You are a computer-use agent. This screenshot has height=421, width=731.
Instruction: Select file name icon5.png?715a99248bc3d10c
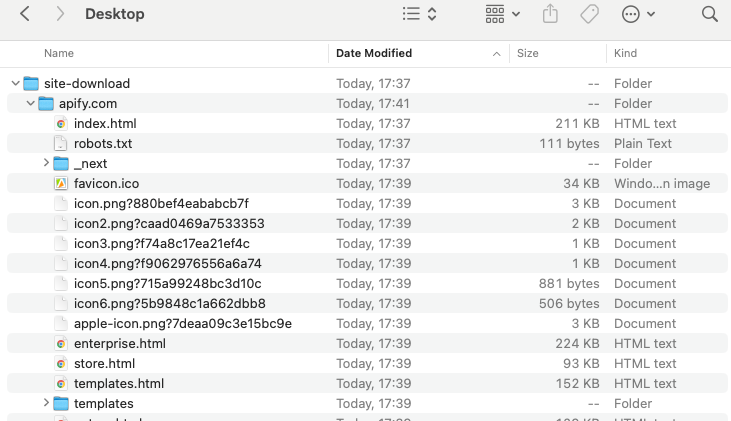pyautogui.click(x=167, y=283)
